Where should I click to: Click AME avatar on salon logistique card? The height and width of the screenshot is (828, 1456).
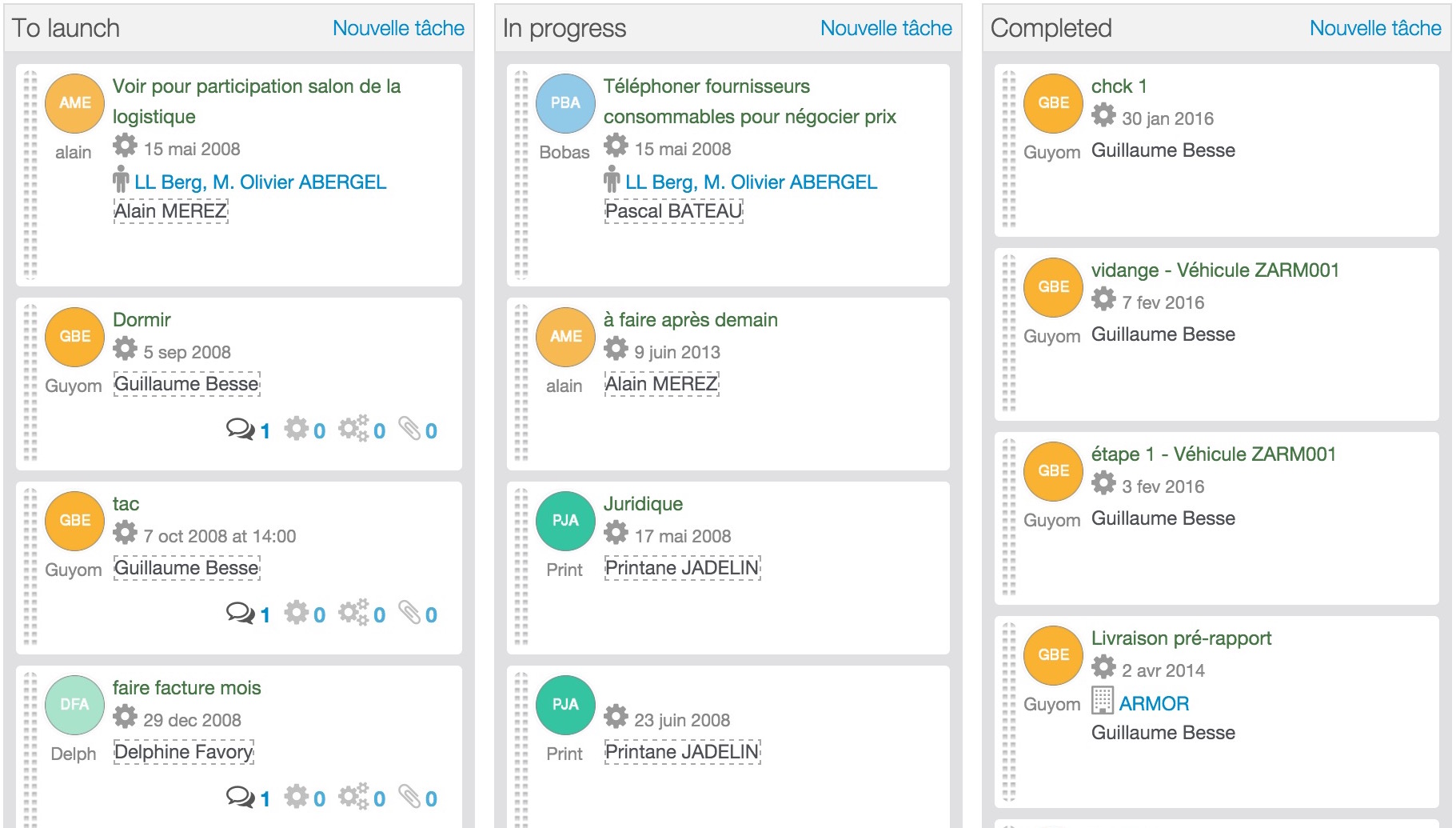pyautogui.click(x=75, y=103)
